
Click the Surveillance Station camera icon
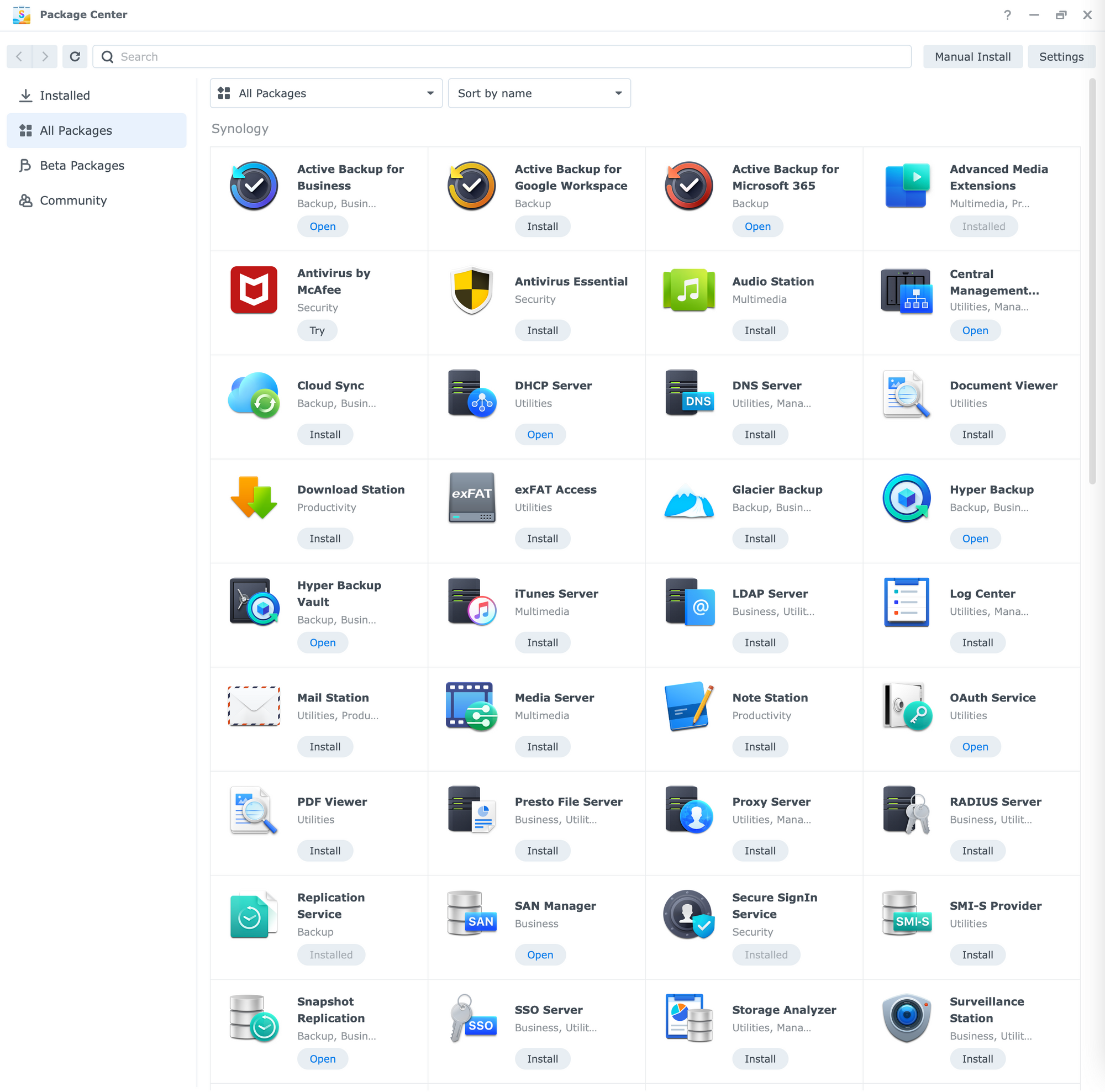click(x=907, y=1018)
